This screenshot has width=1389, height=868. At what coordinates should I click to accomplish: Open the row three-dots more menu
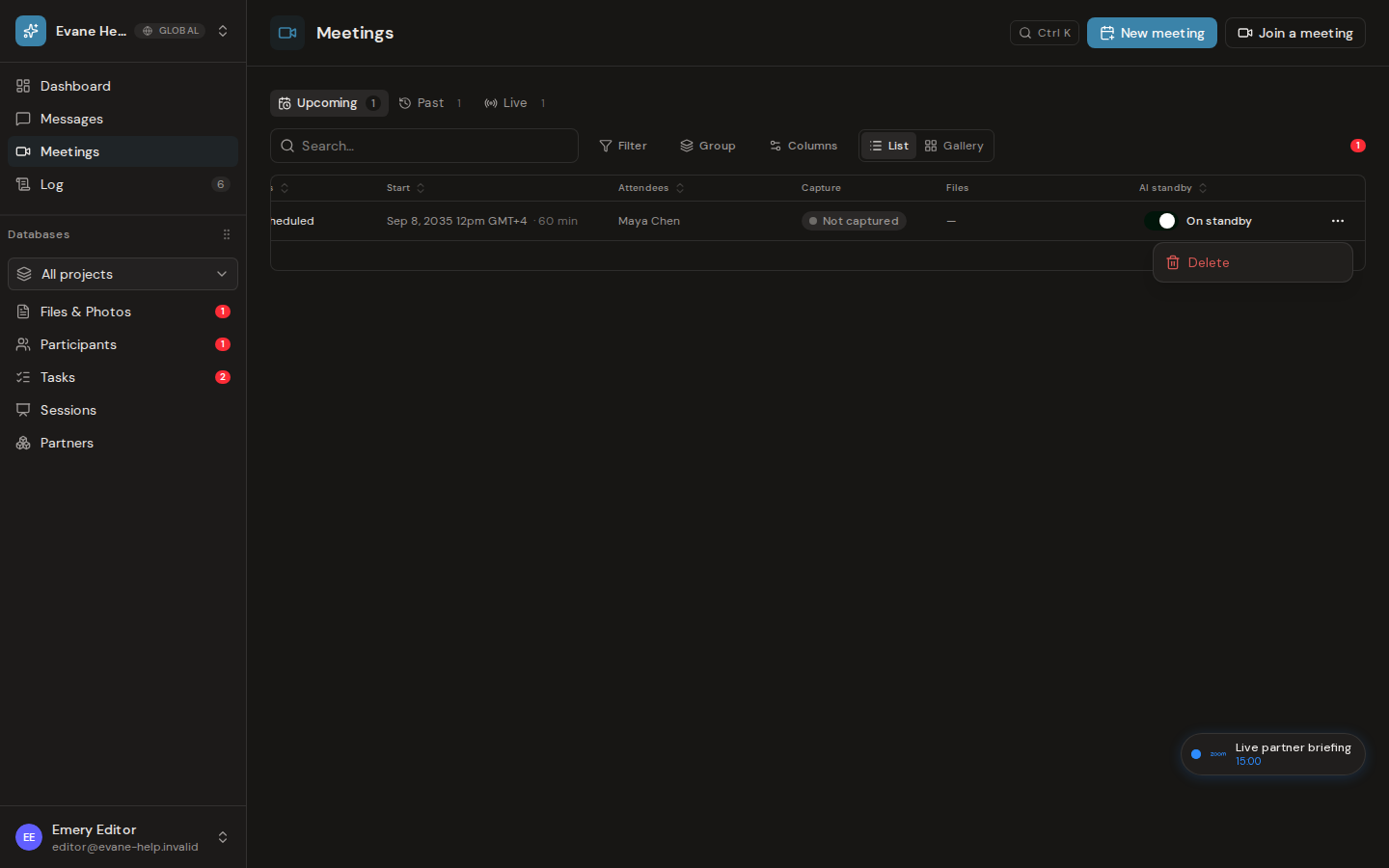point(1338,221)
